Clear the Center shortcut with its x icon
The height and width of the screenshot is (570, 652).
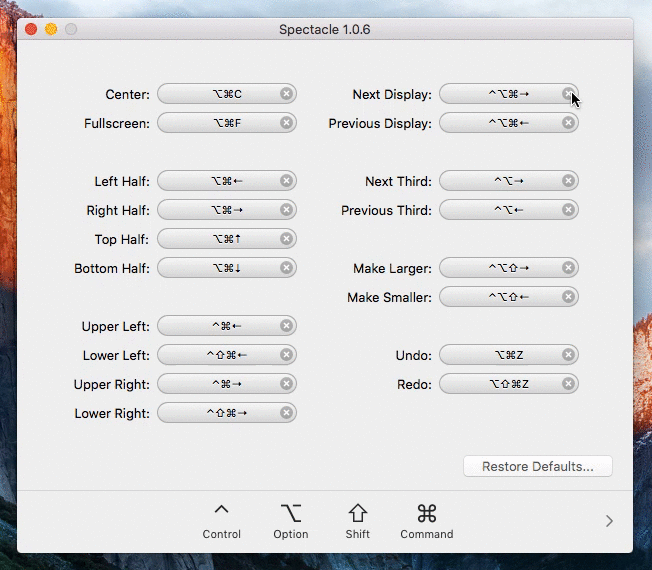point(286,94)
